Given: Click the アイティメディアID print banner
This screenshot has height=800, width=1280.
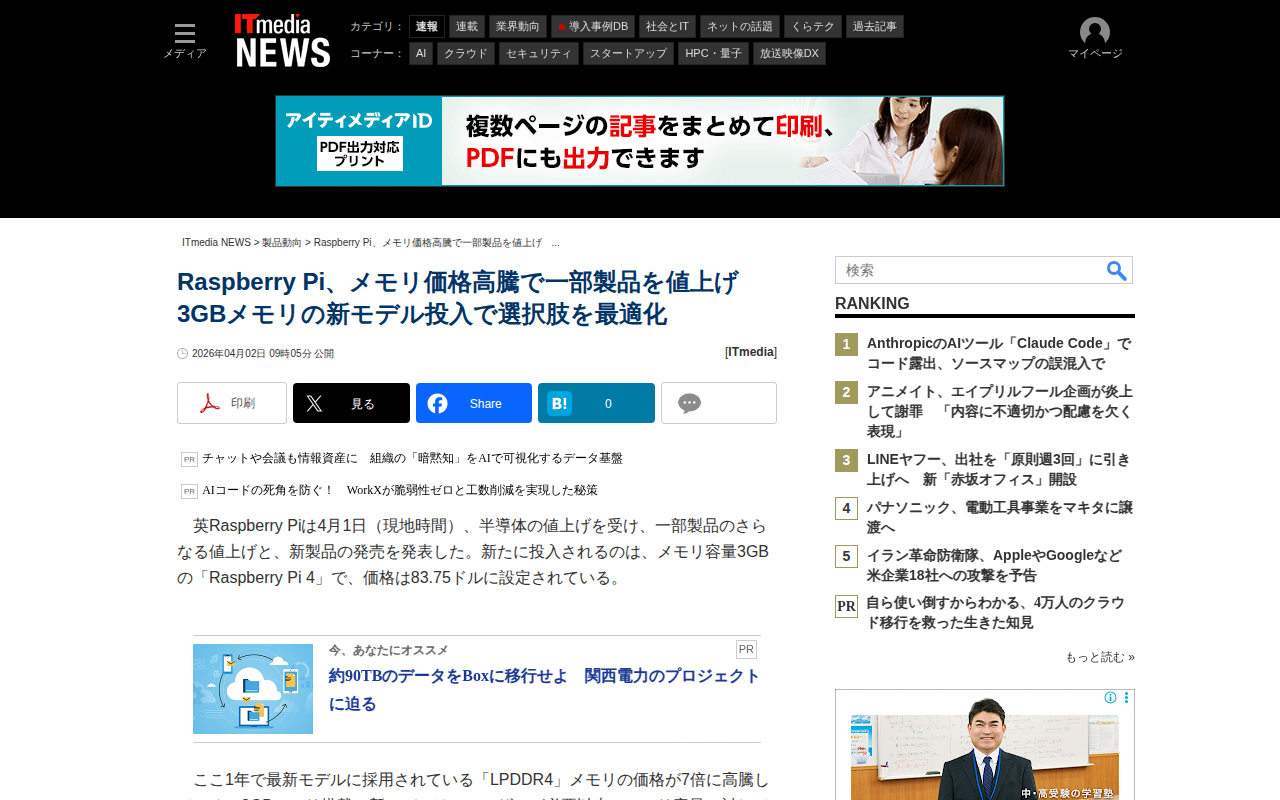Looking at the screenshot, I should click(640, 141).
